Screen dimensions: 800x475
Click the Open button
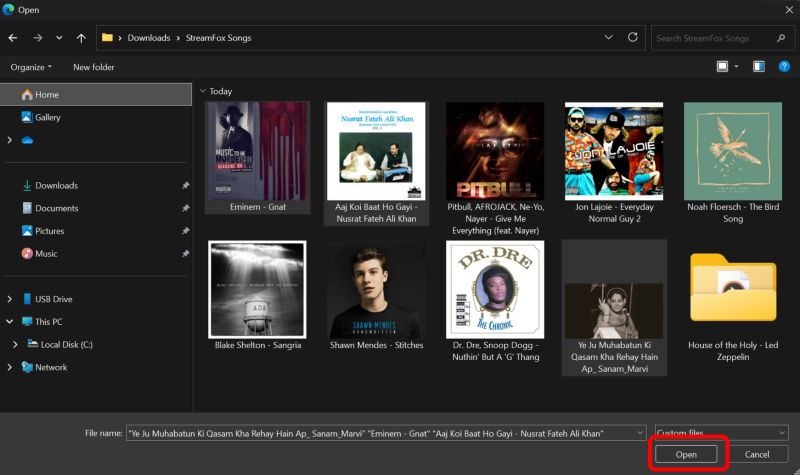click(687, 454)
